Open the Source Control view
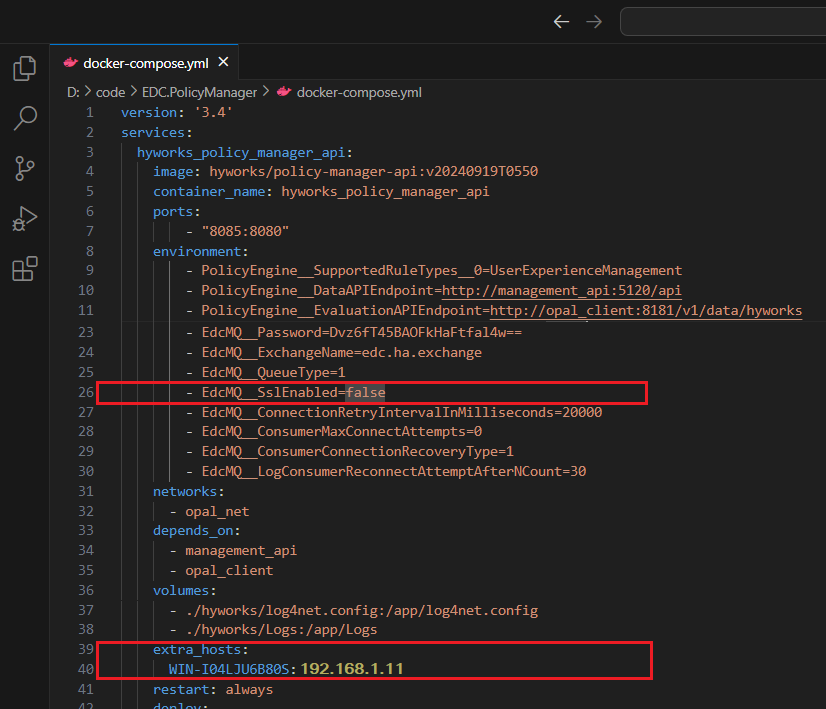The height and width of the screenshot is (709, 826). click(x=24, y=169)
